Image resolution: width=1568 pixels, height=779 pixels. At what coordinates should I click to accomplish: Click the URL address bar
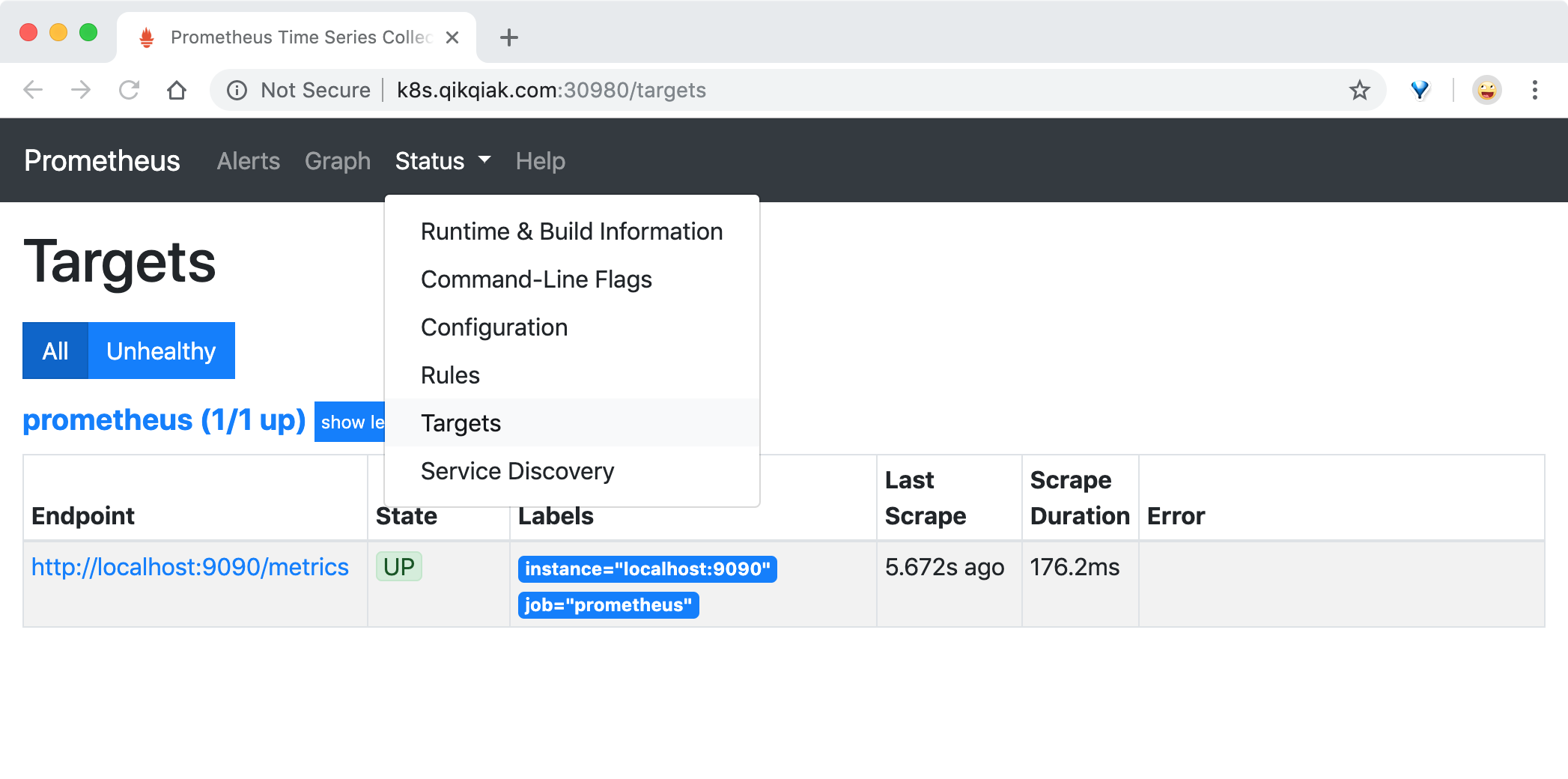point(798,90)
